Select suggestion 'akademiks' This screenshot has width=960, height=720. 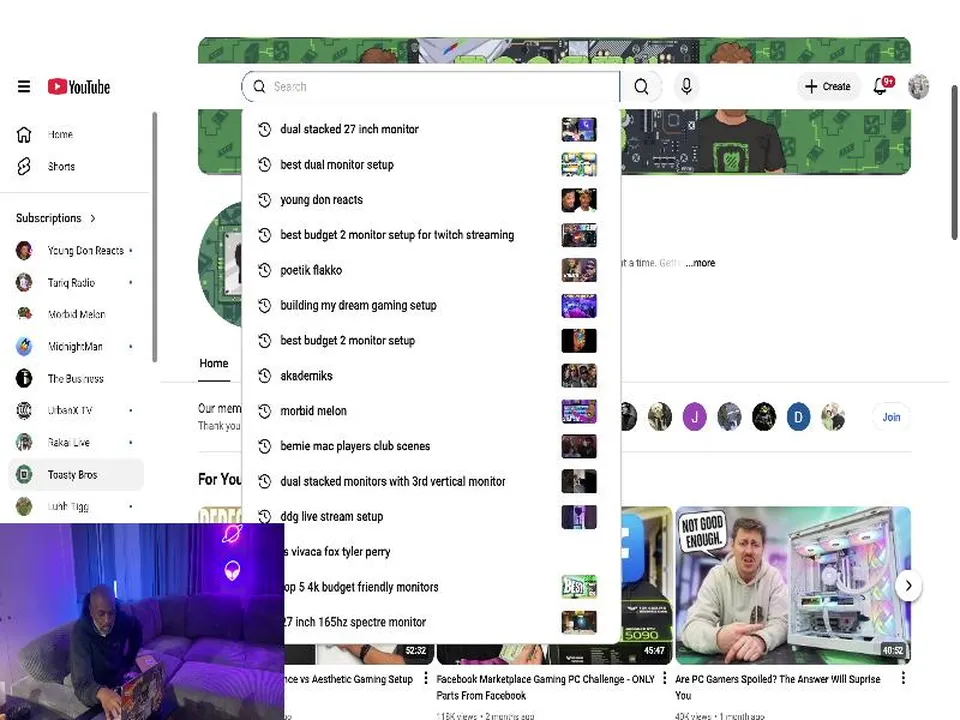431,375
